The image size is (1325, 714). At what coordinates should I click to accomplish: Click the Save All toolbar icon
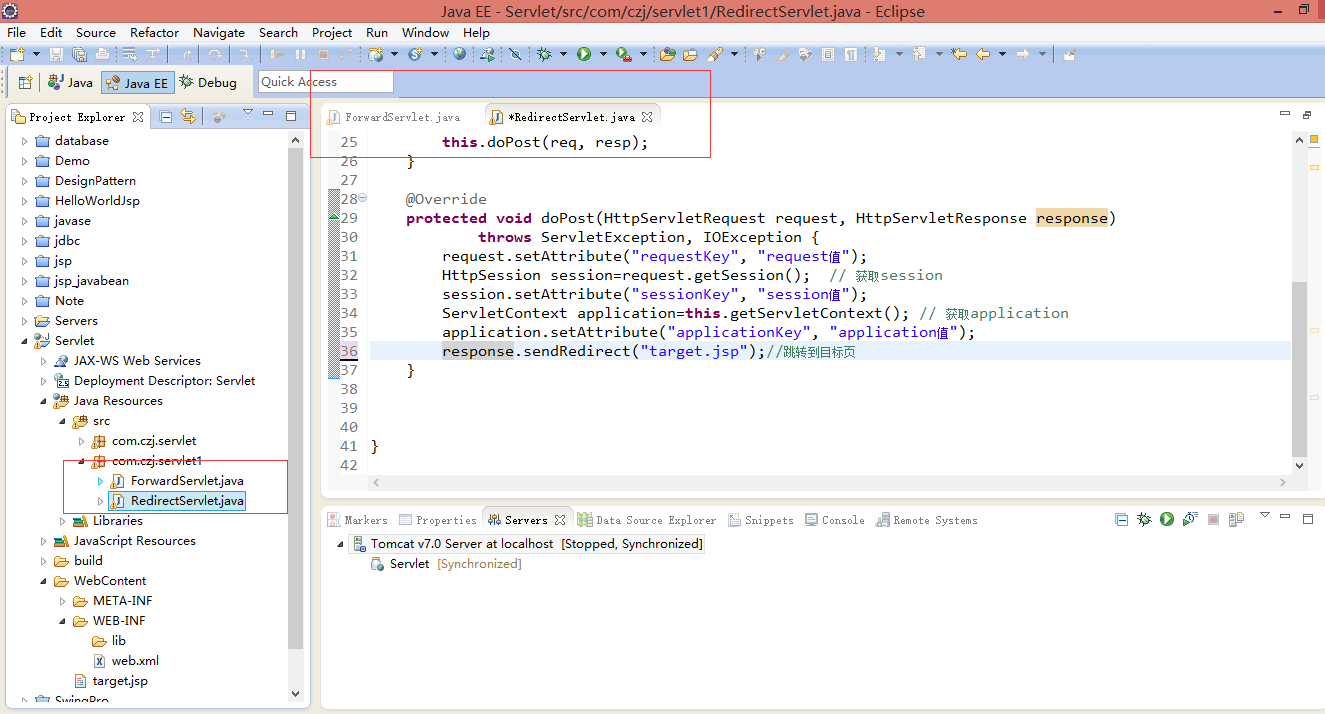(x=80, y=54)
